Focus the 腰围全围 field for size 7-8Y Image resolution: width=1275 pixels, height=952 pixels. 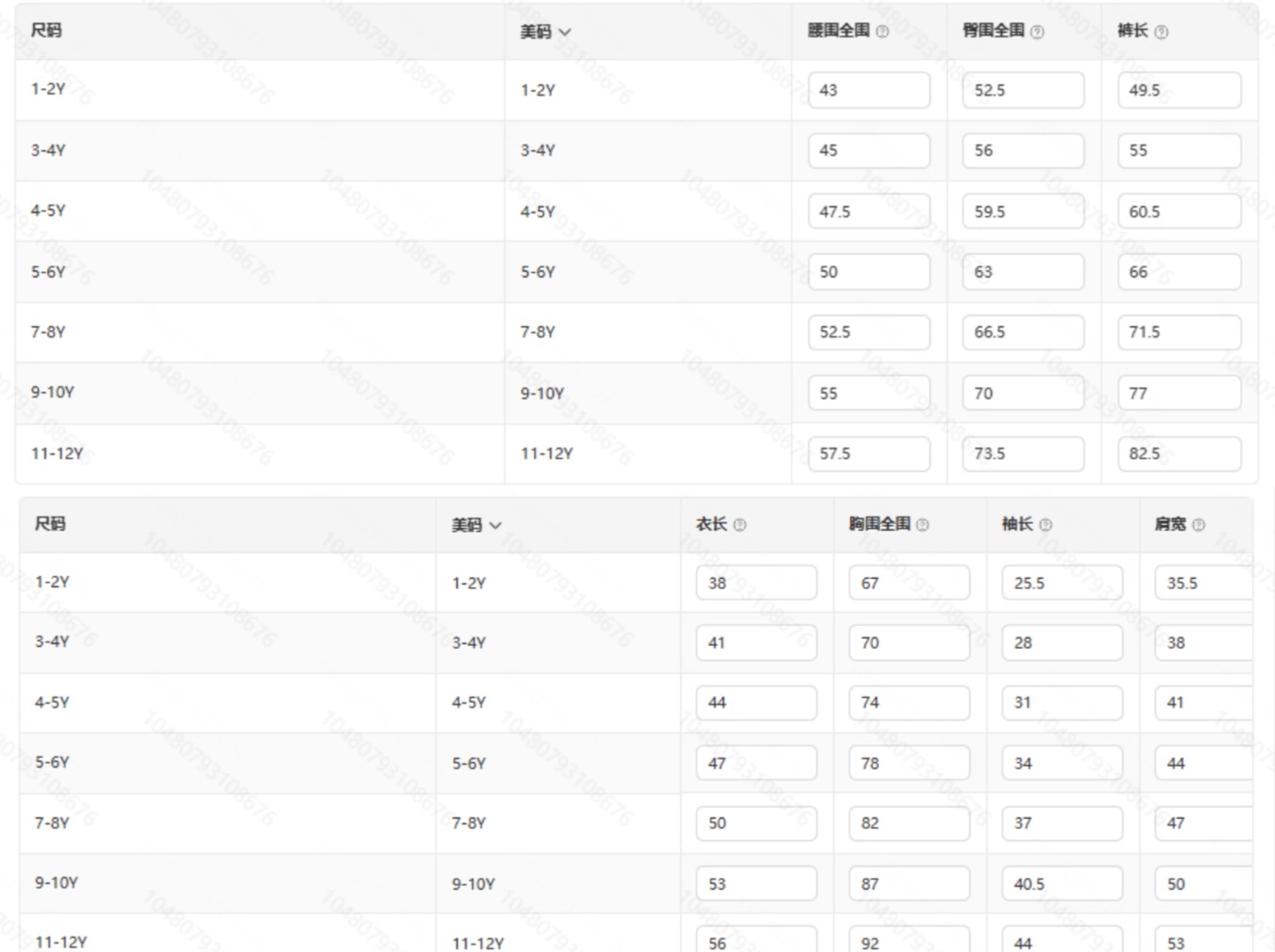(869, 332)
